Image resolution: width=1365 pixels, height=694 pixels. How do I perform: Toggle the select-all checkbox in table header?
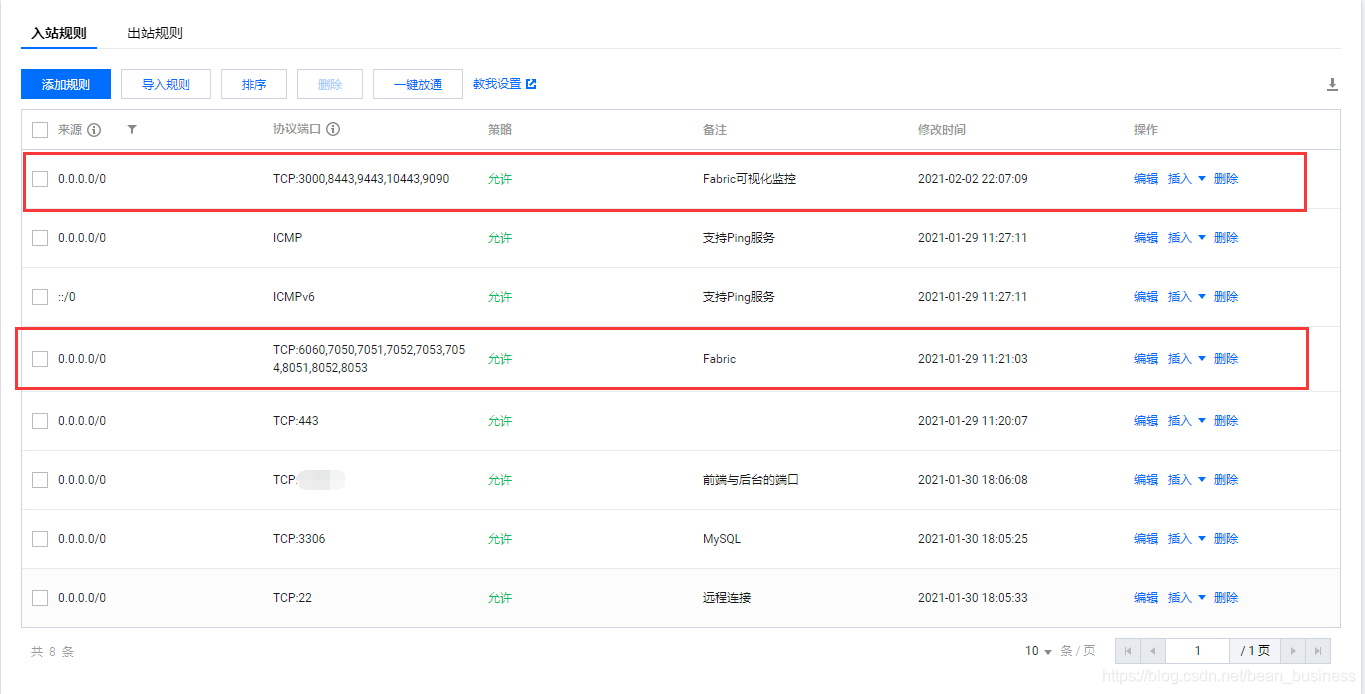40,130
